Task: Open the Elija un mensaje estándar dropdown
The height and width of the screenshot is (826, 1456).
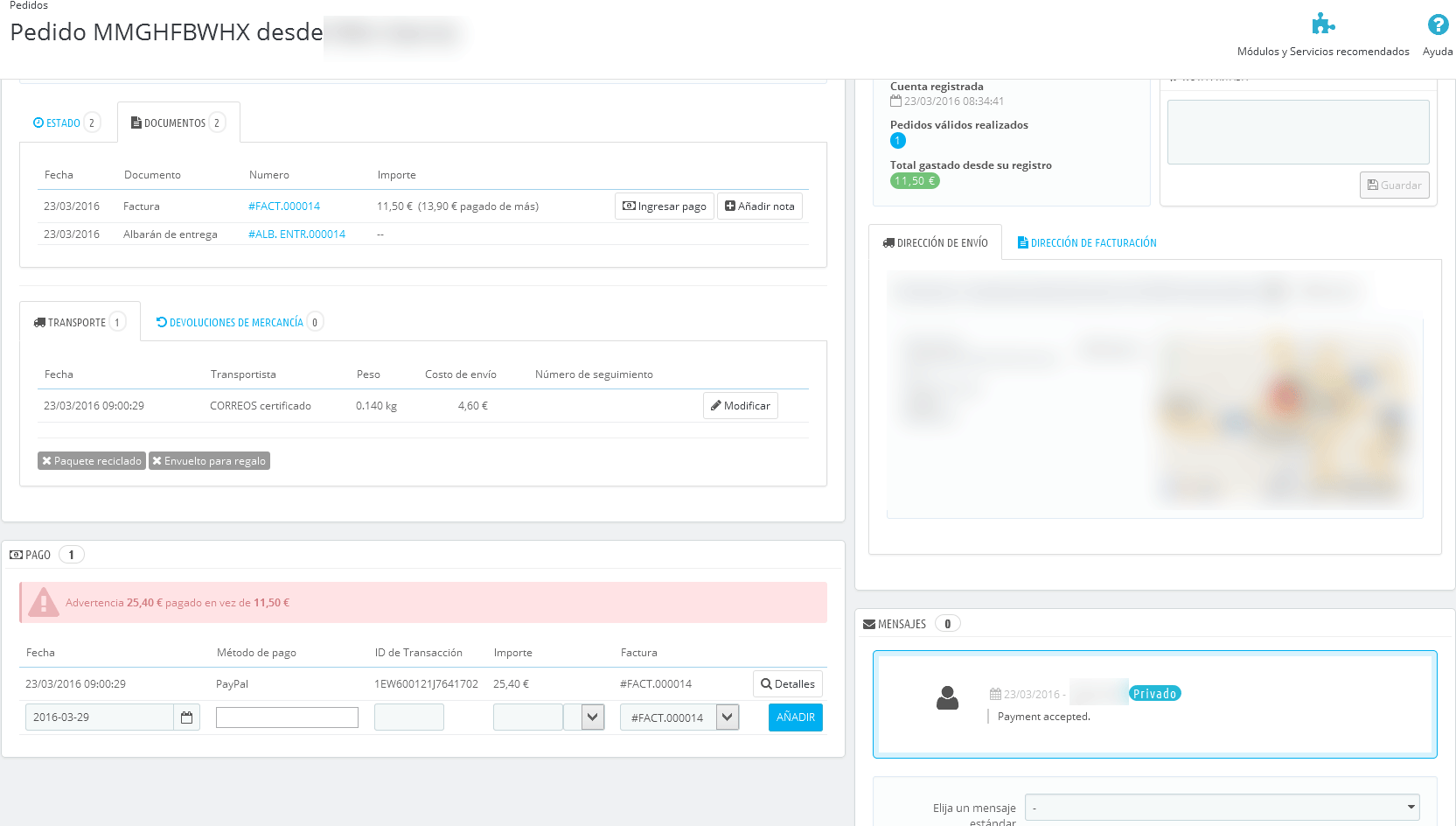Action: point(1223,808)
